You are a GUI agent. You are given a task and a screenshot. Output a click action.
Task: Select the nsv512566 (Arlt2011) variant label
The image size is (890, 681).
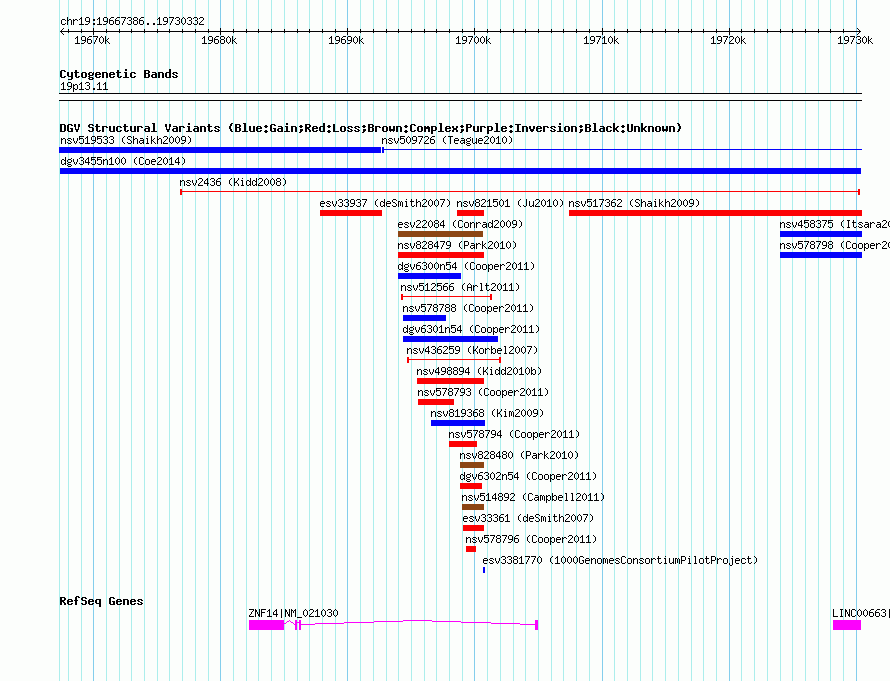(460, 287)
